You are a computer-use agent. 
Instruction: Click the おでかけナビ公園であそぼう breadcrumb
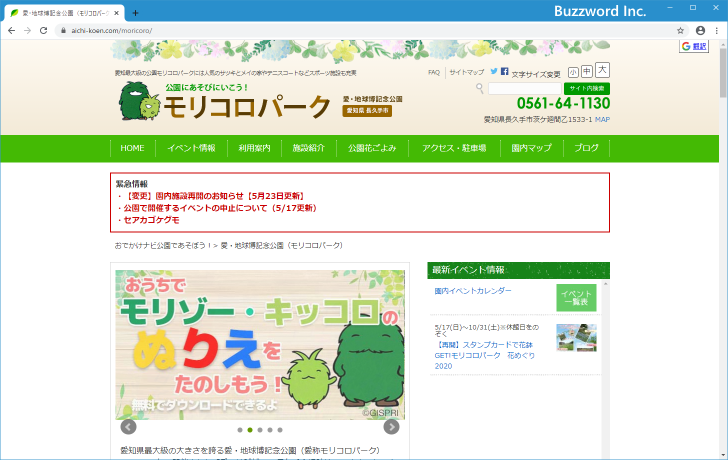[163, 245]
